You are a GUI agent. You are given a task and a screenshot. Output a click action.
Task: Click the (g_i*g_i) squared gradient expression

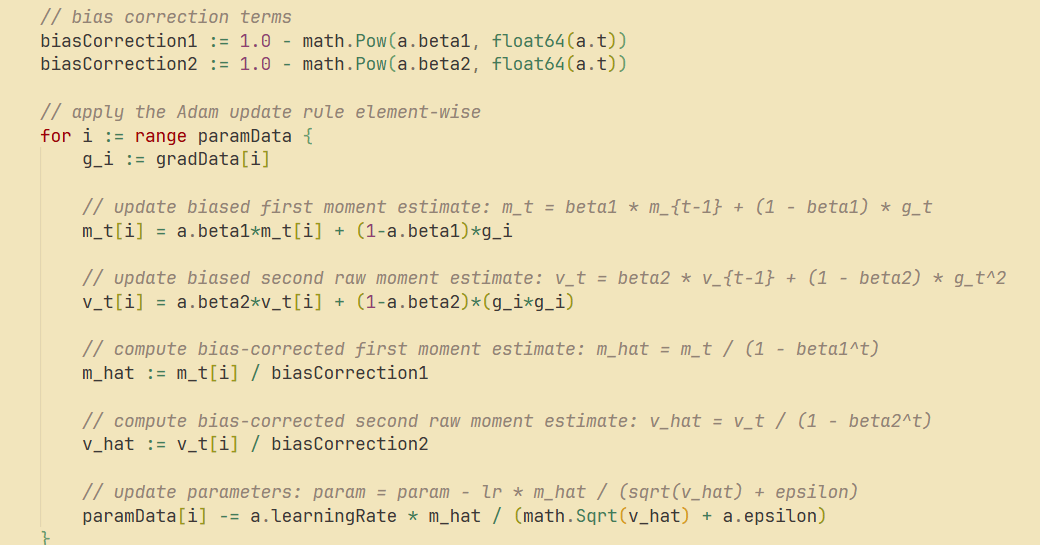pyautogui.click(x=528, y=302)
